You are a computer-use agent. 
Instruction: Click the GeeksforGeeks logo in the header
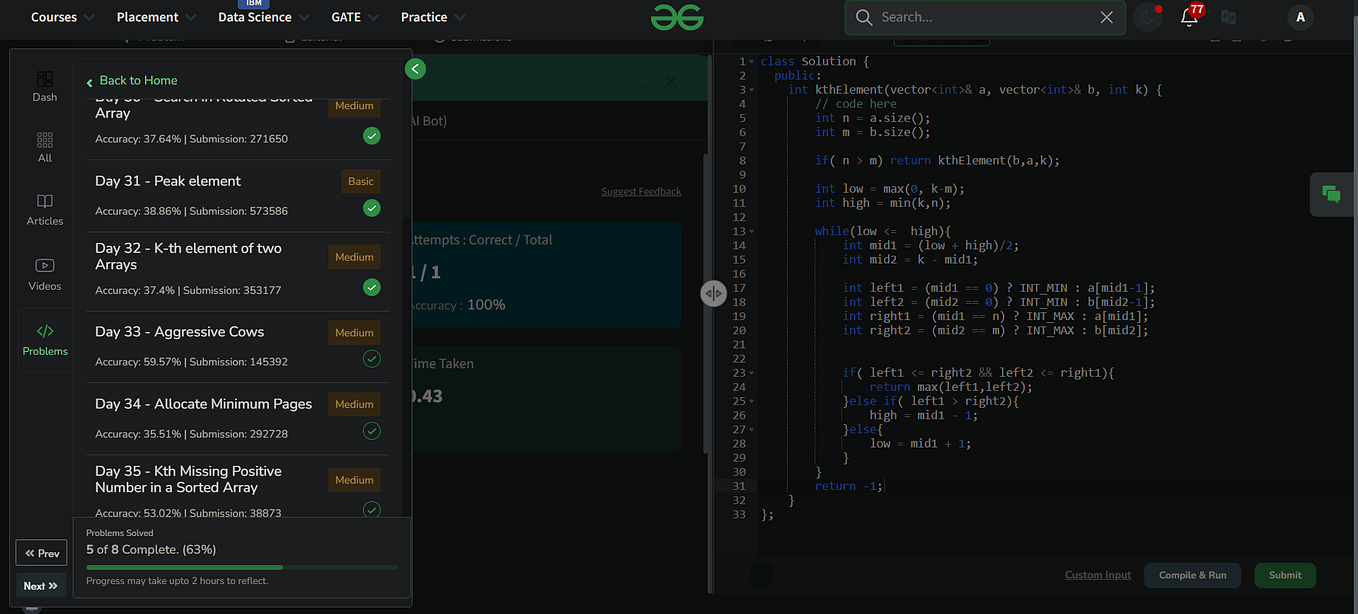[677, 17]
